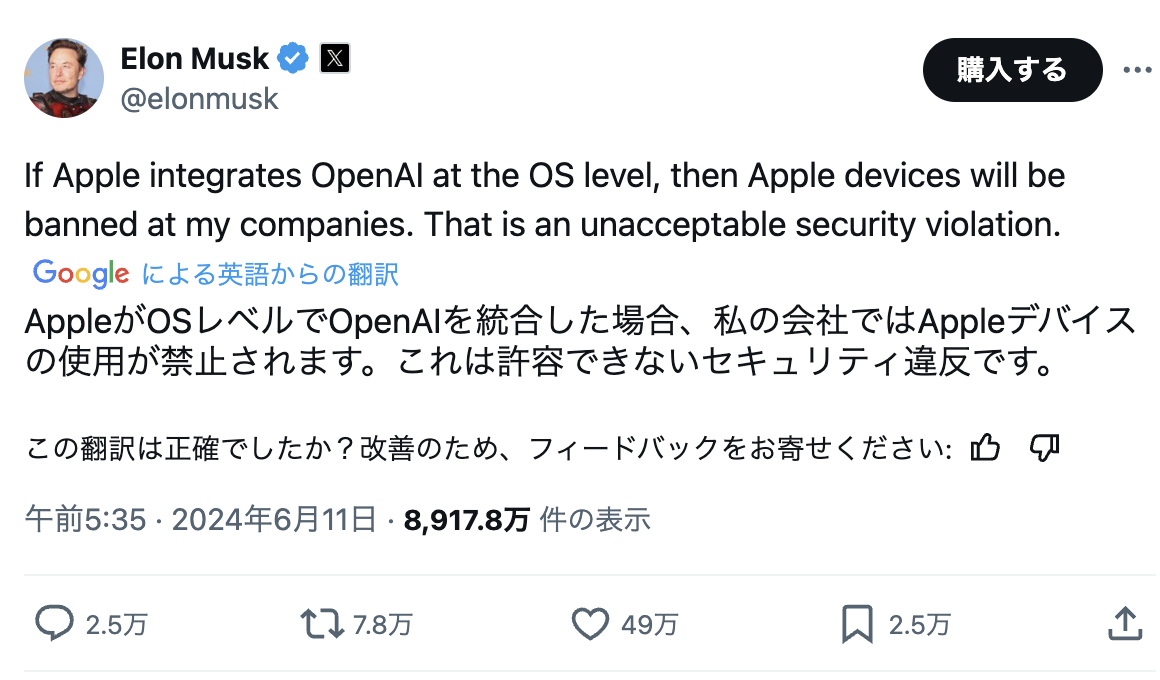Open the share upload icon
This screenshot has width=1160, height=680.
pyautogui.click(x=1125, y=623)
